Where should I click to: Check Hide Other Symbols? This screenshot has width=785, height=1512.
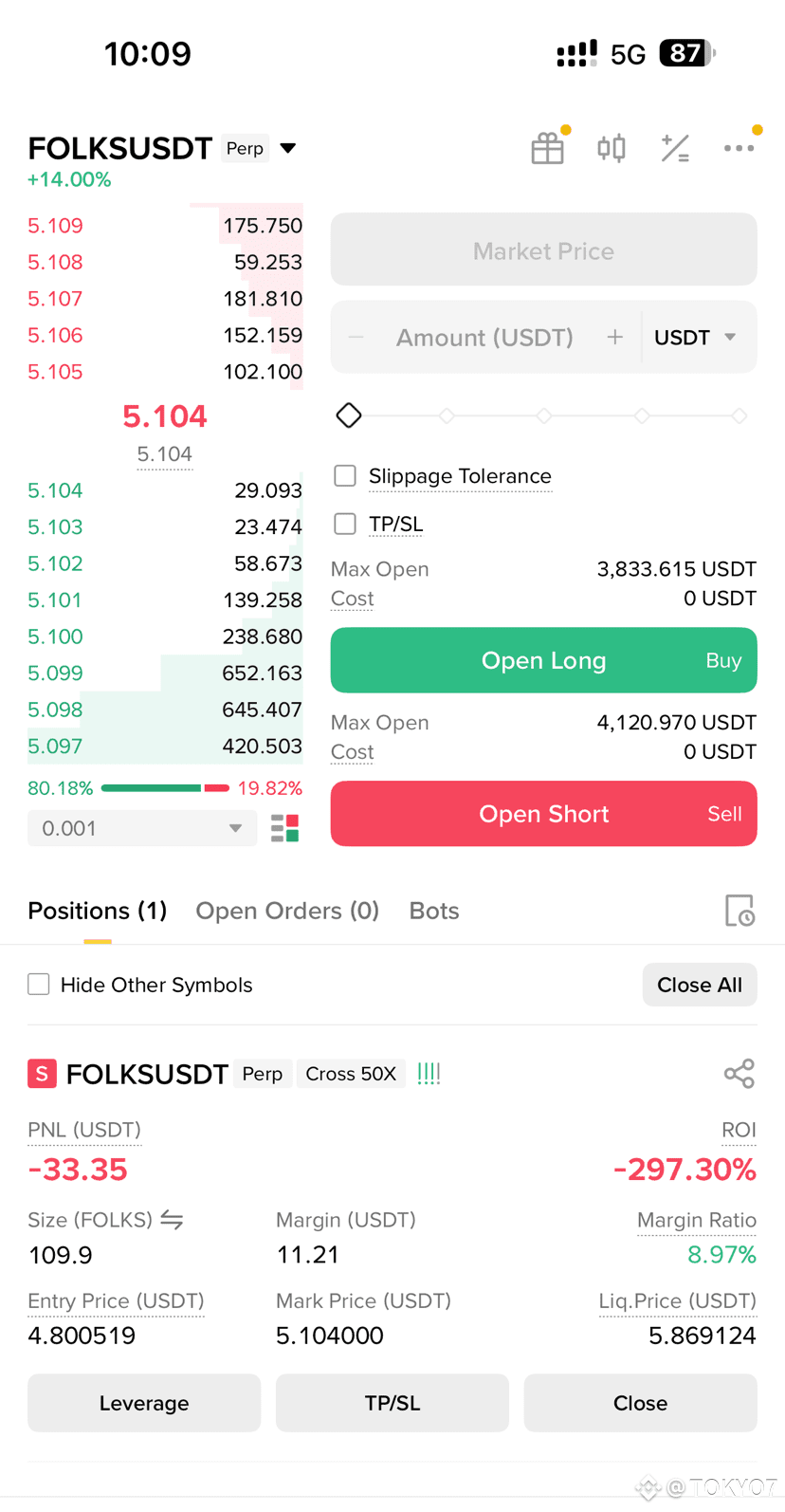tap(39, 985)
